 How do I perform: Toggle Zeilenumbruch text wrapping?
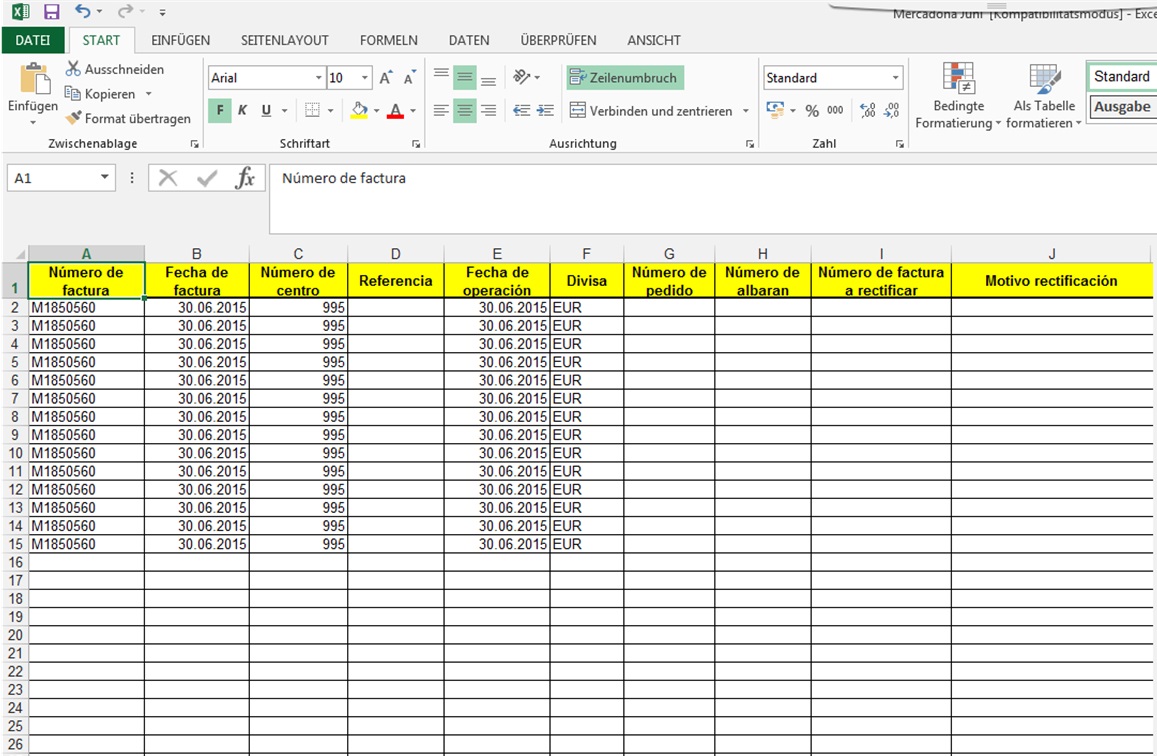(x=625, y=77)
